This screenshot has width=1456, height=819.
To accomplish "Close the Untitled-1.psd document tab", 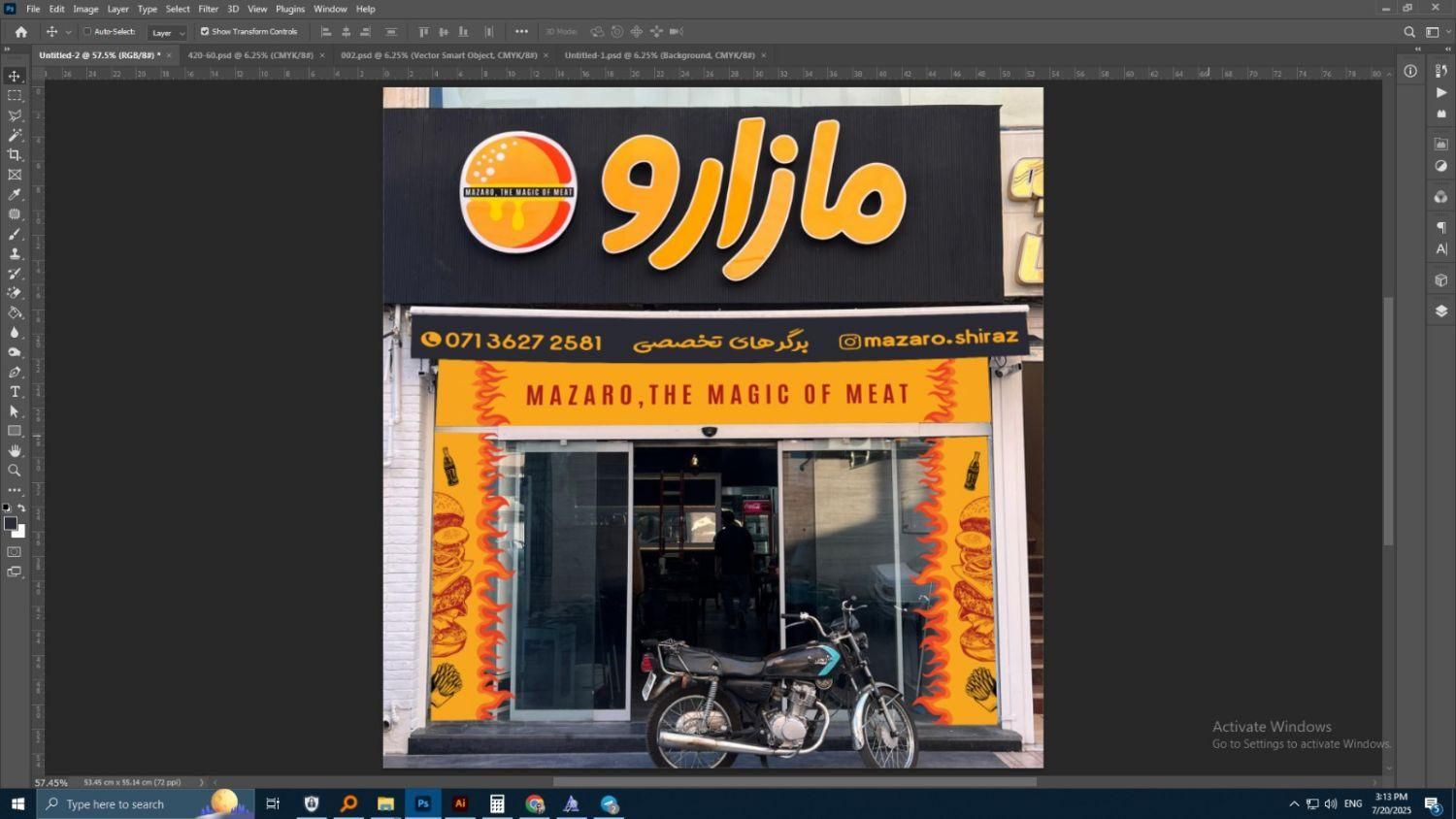I will point(764,55).
